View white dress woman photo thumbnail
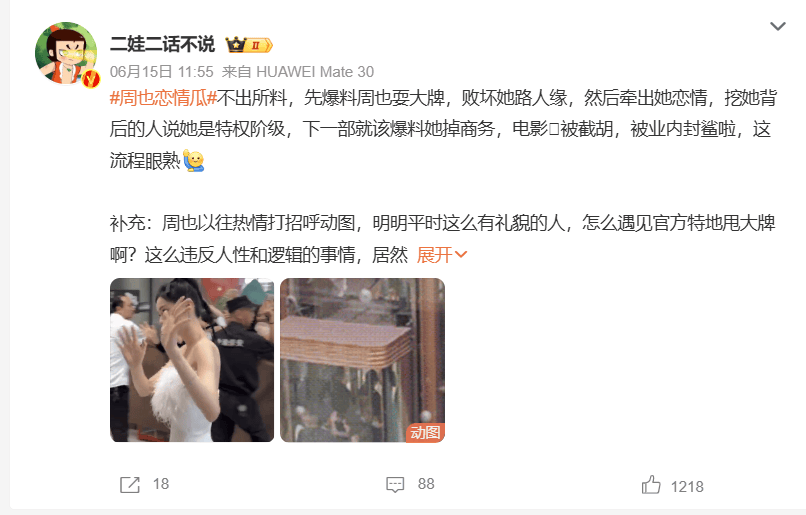 tap(192, 360)
